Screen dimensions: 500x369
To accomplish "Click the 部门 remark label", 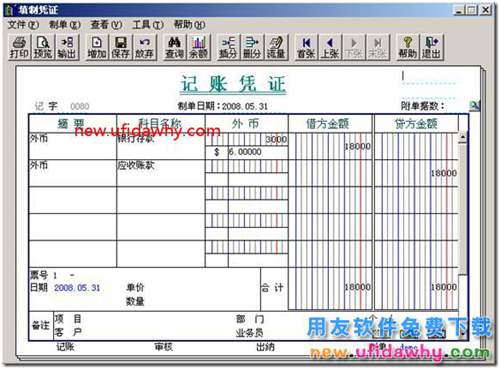I will pyautogui.click(x=250, y=319).
